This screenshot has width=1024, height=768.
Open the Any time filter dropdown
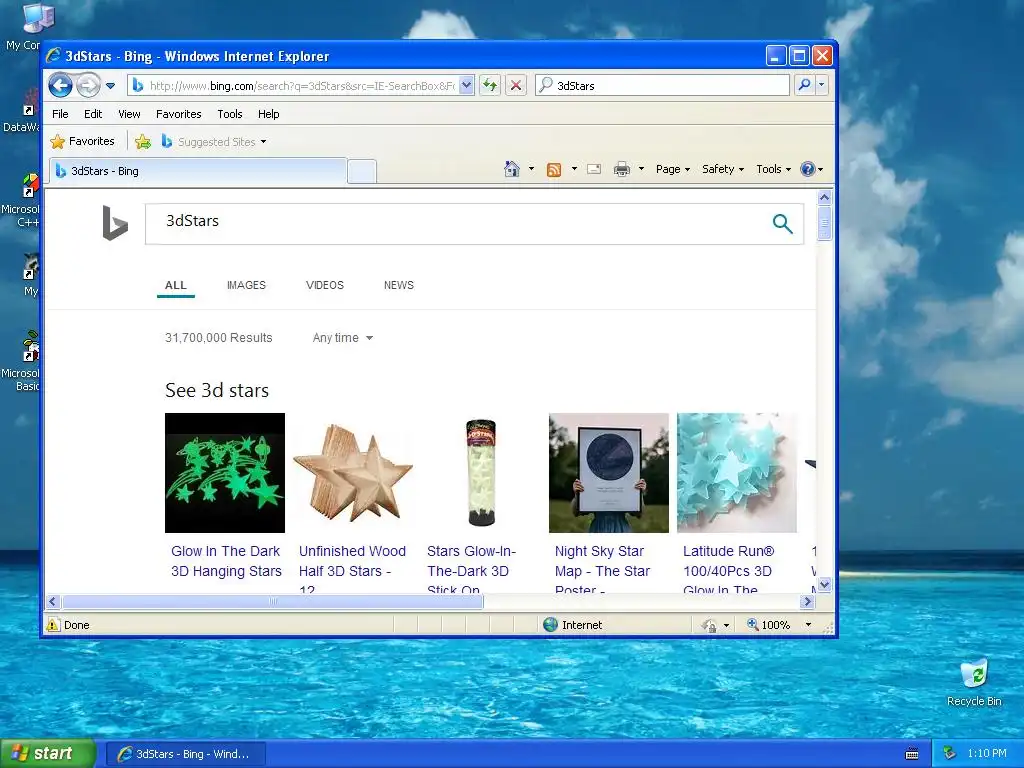342,338
